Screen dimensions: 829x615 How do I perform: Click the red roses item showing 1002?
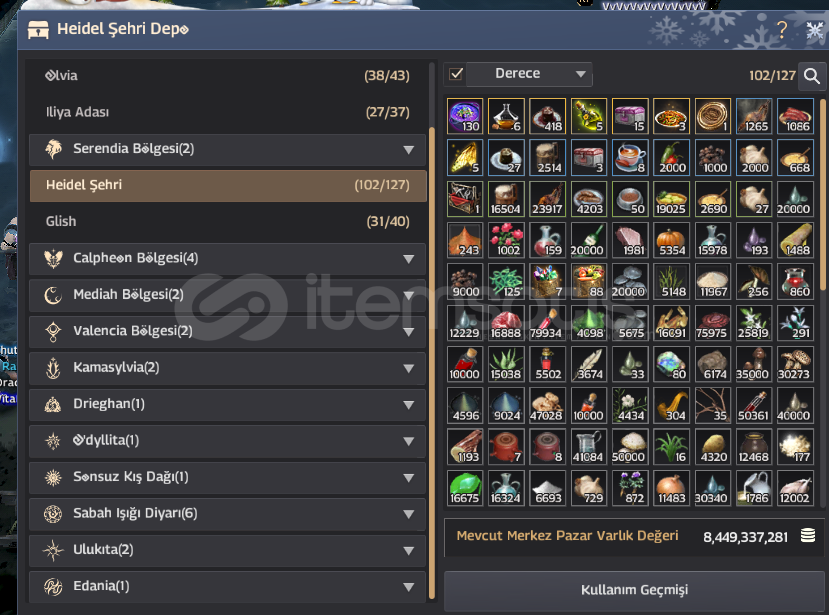pyautogui.click(x=506, y=240)
